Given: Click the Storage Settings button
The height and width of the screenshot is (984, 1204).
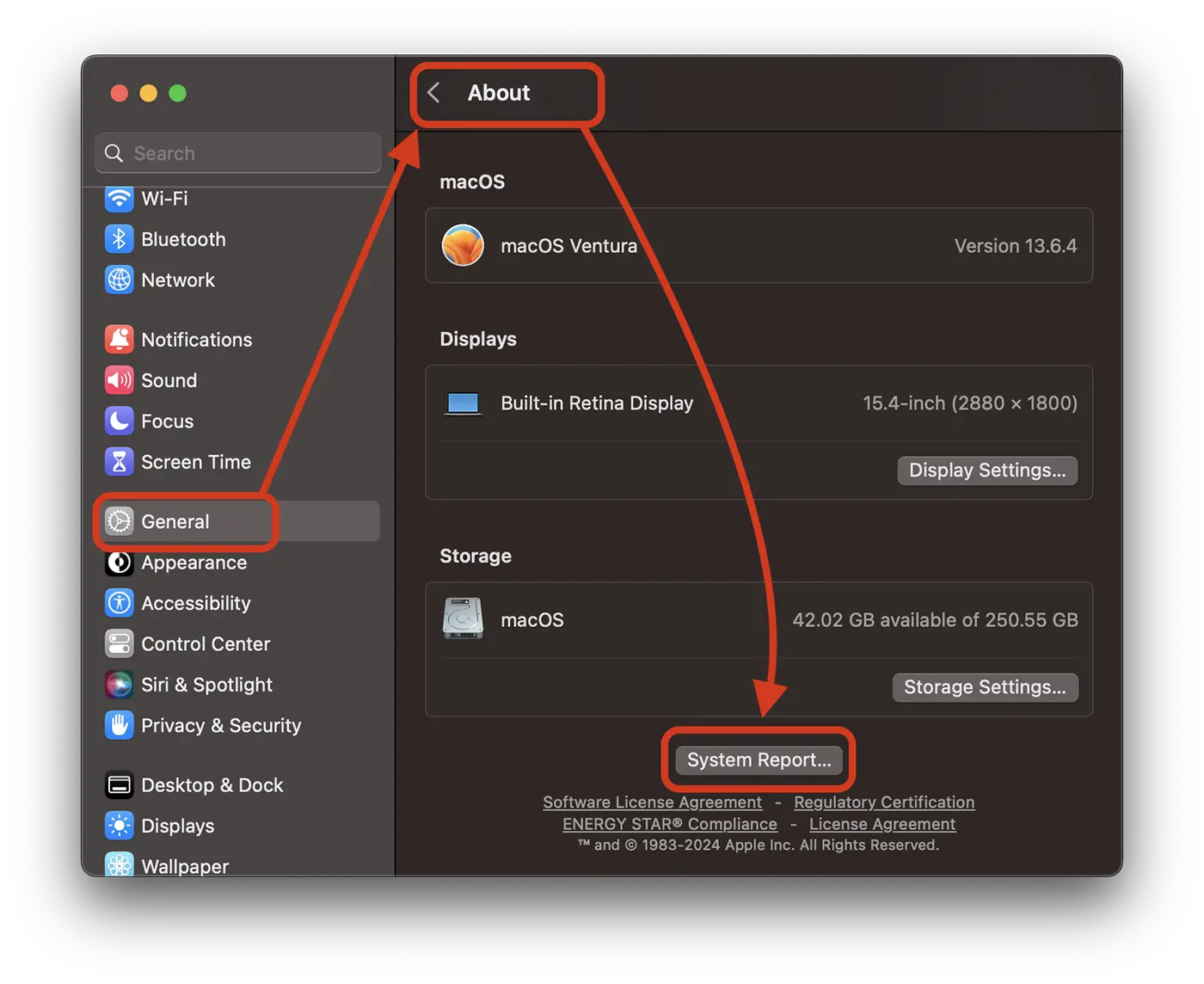Looking at the screenshot, I should [985, 687].
